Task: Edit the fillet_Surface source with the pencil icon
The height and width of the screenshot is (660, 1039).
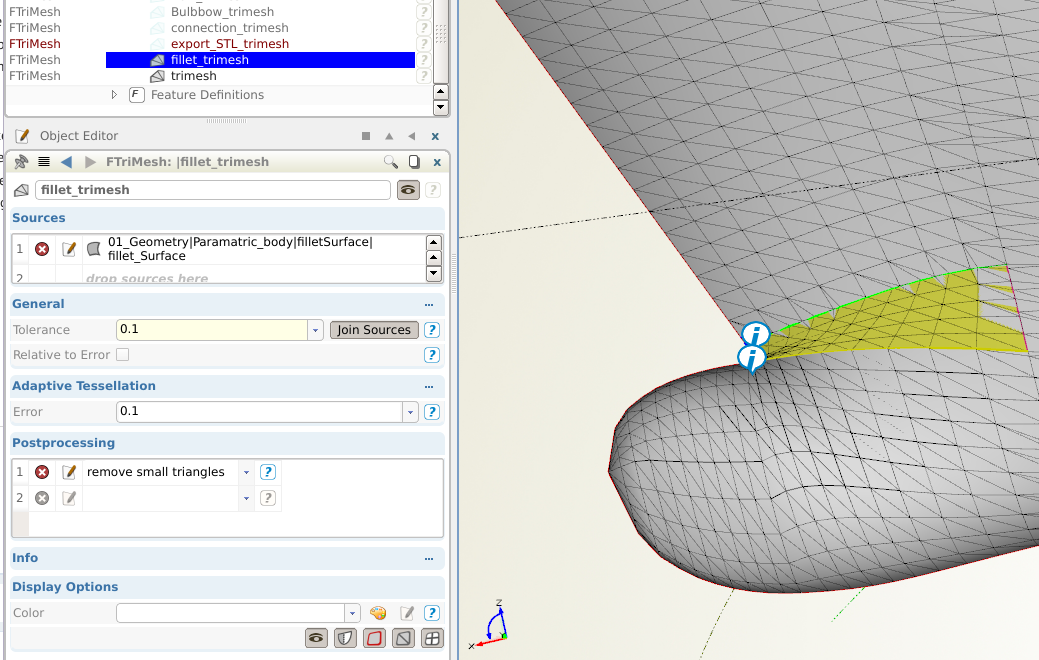Action: (67, 248)
